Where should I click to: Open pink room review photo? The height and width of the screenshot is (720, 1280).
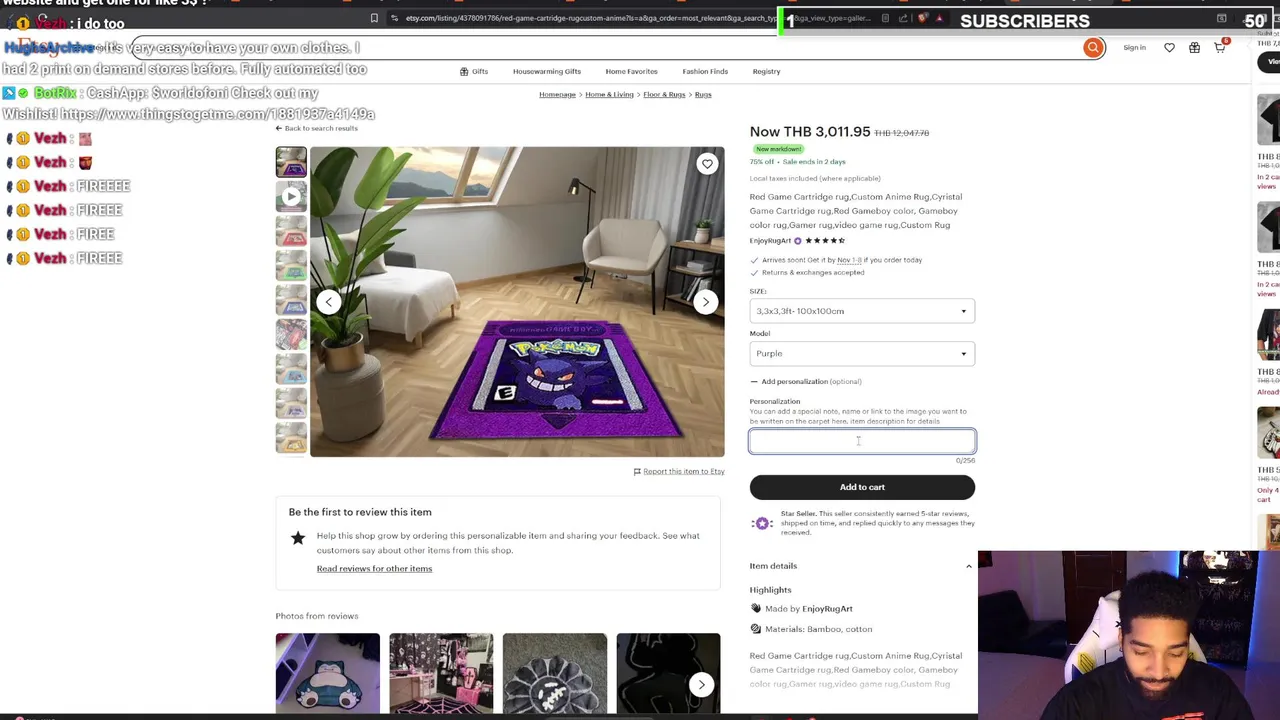coord(441,673)
